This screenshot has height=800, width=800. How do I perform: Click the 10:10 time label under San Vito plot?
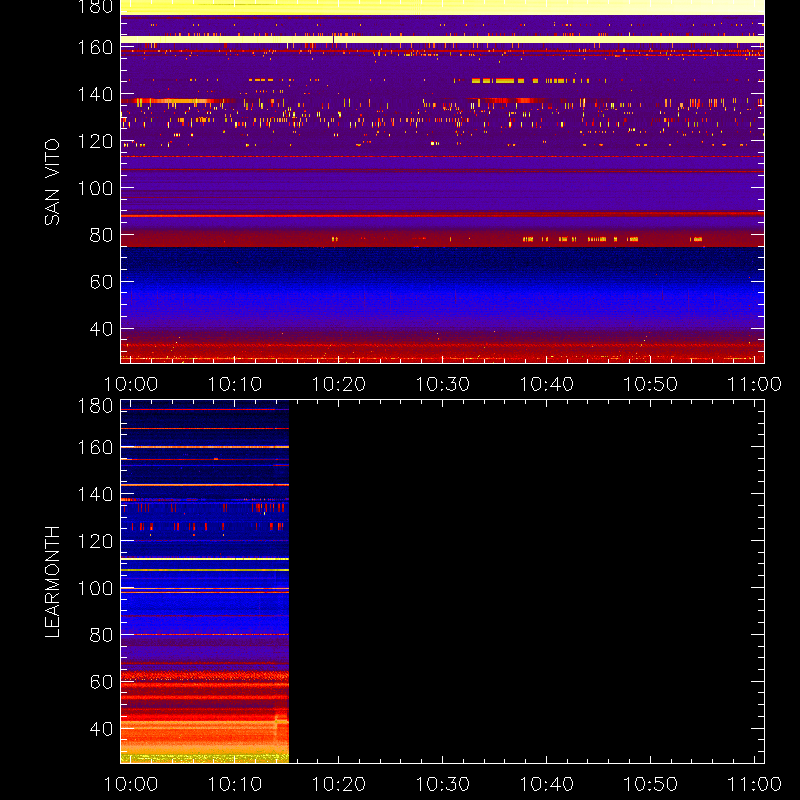click(235, 384)
